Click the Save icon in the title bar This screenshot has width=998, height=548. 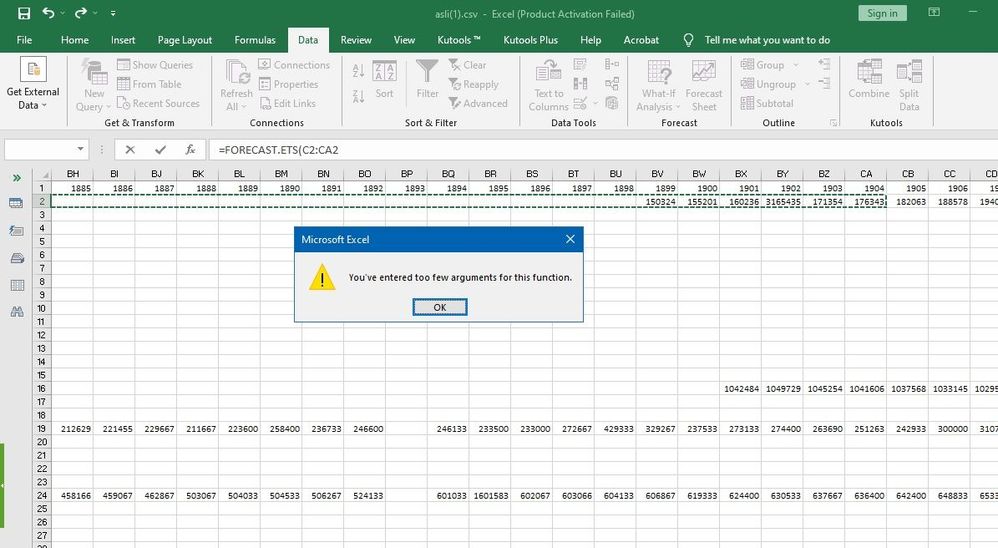tap(24, 13)
